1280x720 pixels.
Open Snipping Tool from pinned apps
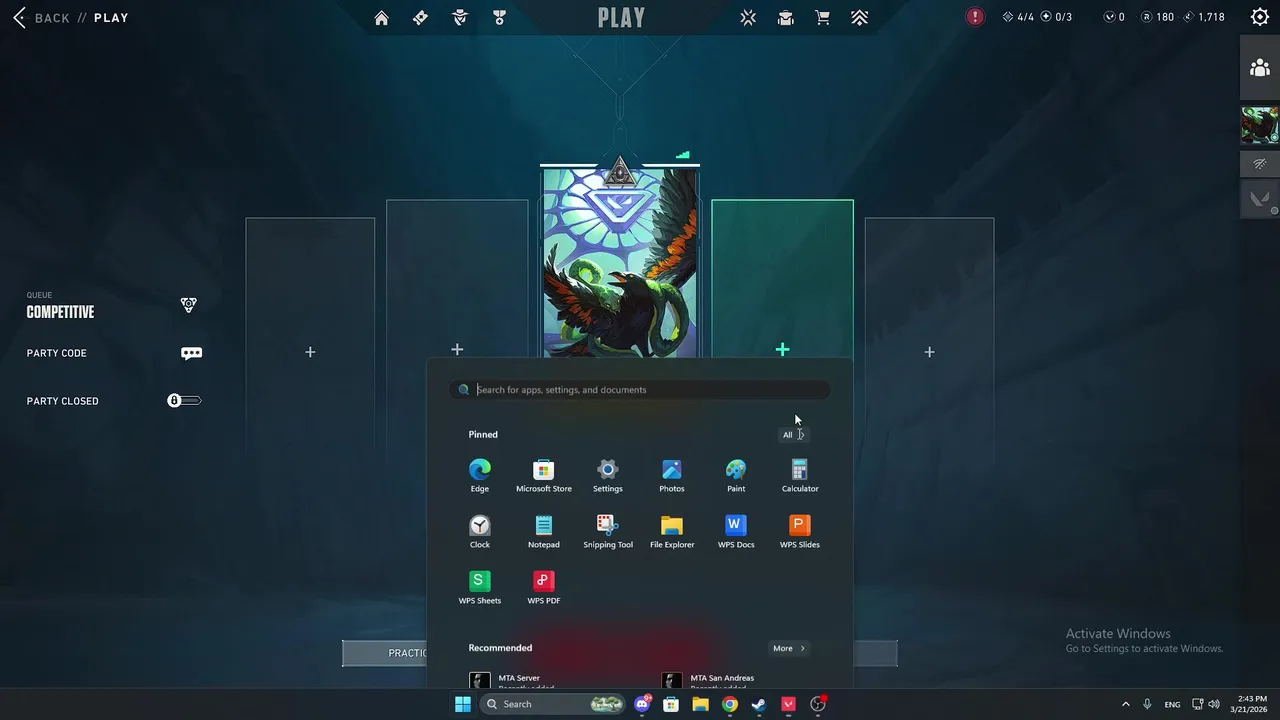pyautogui.click(x=608, y=531)
